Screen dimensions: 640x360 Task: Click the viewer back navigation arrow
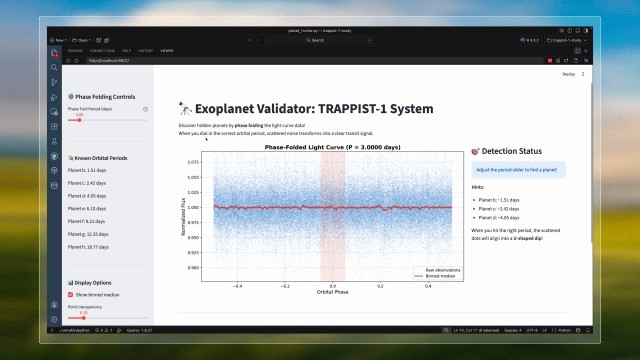[x=68, y=60]
